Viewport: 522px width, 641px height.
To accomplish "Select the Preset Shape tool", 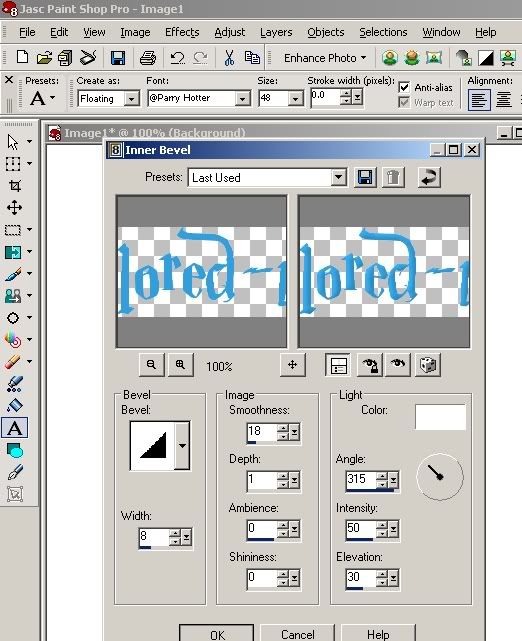I will click(x=15, y=450).
